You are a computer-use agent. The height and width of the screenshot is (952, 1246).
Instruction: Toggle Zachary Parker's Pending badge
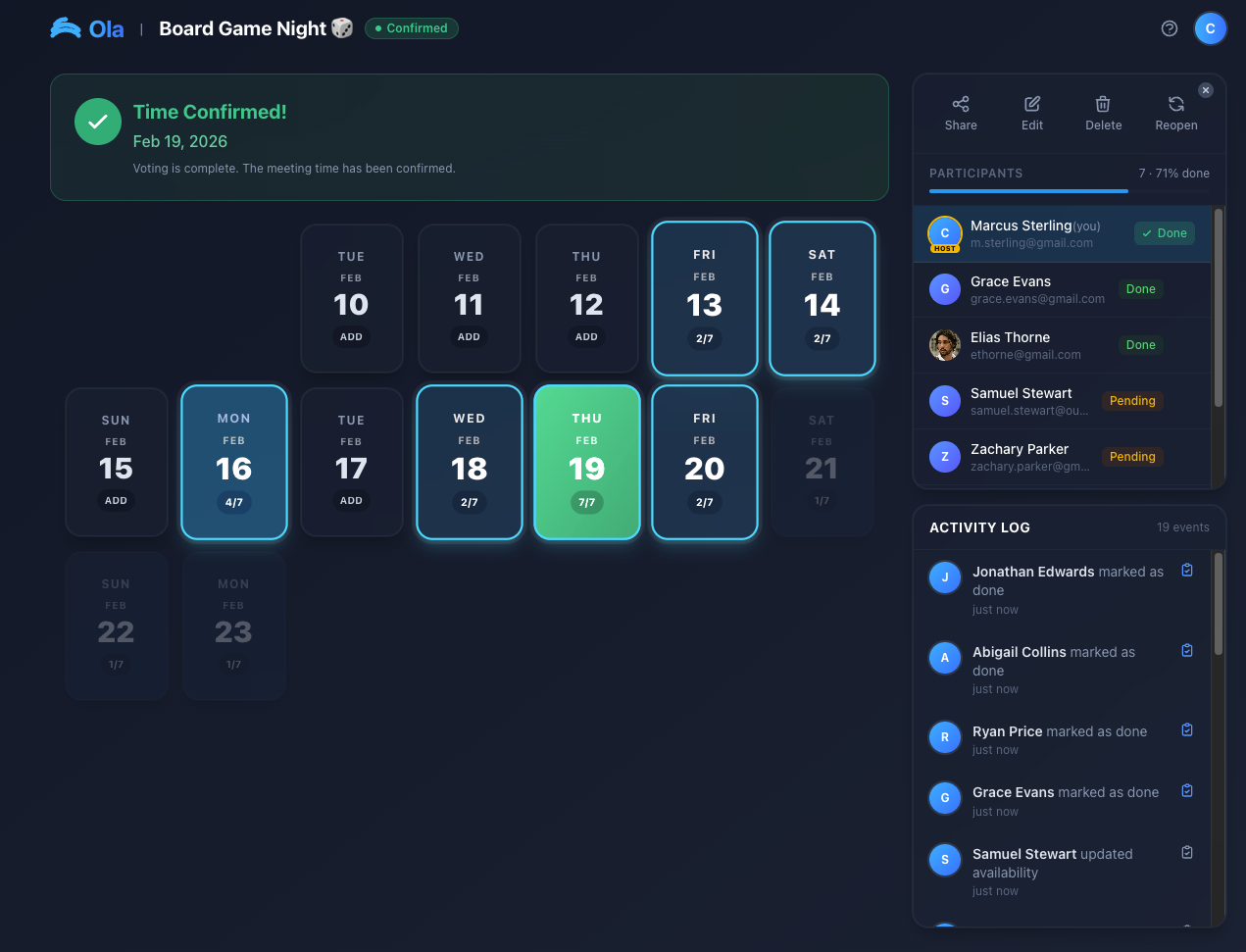[1132, 457]
